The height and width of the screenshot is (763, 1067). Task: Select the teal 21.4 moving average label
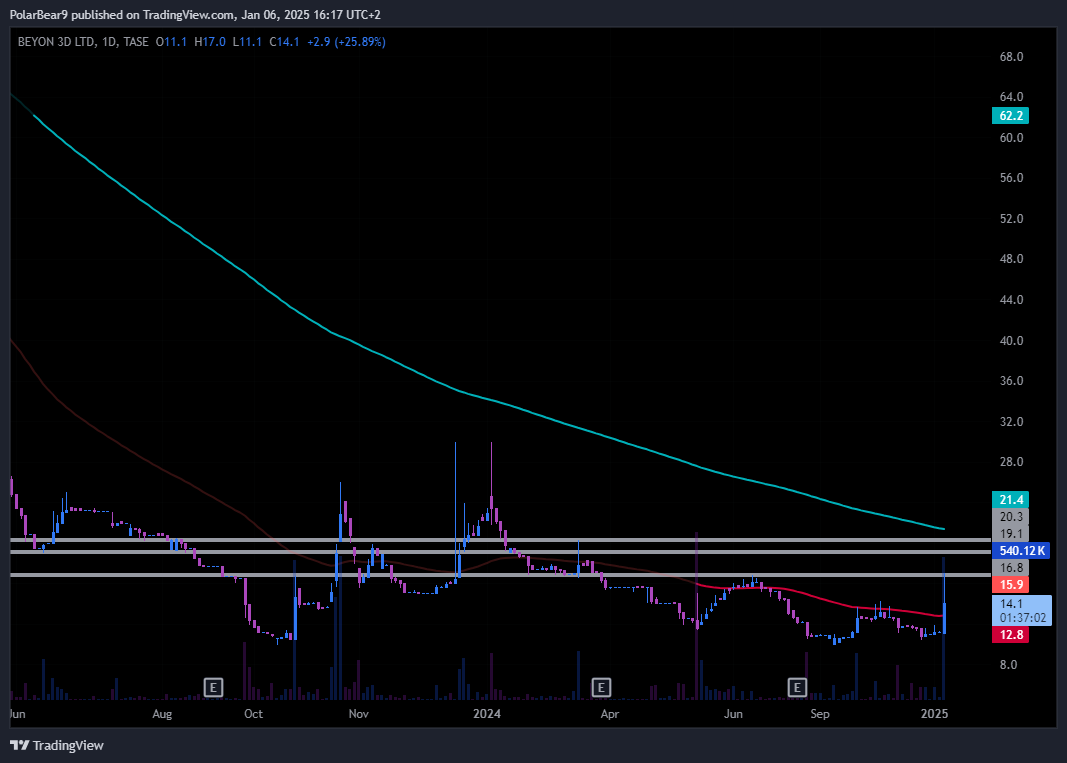pos(1012,499)
